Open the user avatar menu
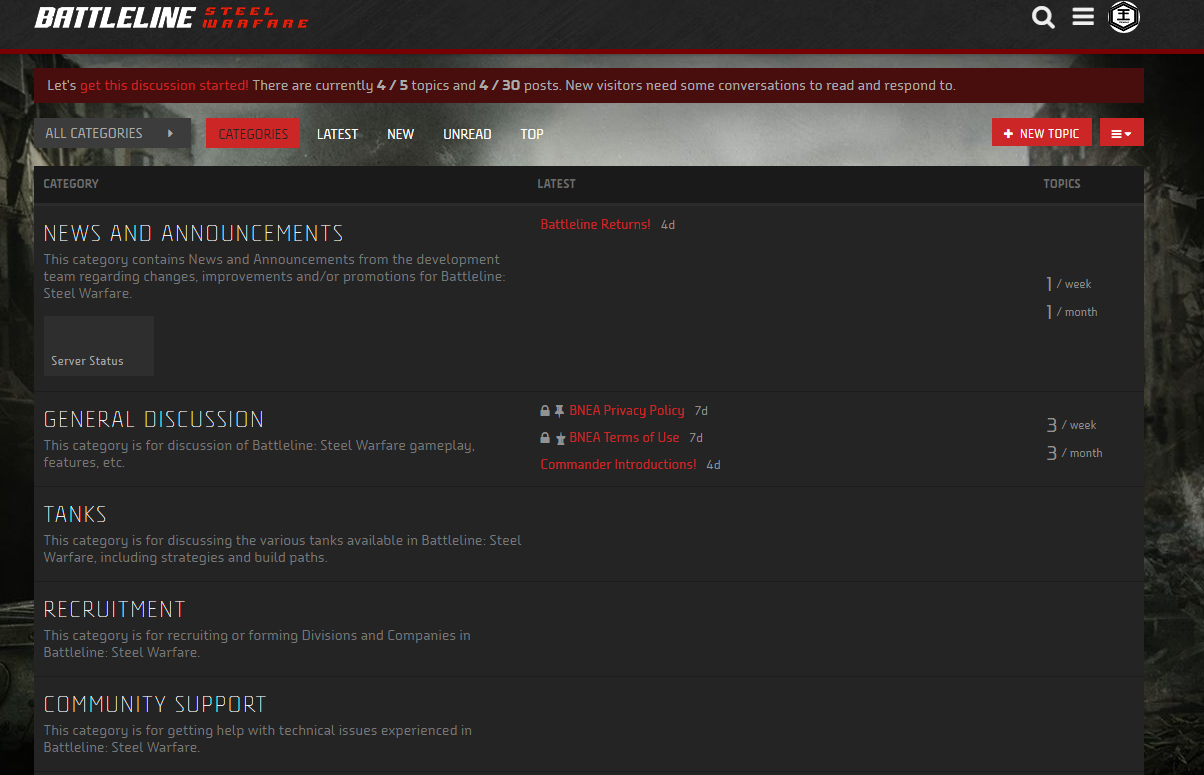Image resolution: width=1204 pixels, height=775 pixels. click(x=1124, y=17)
